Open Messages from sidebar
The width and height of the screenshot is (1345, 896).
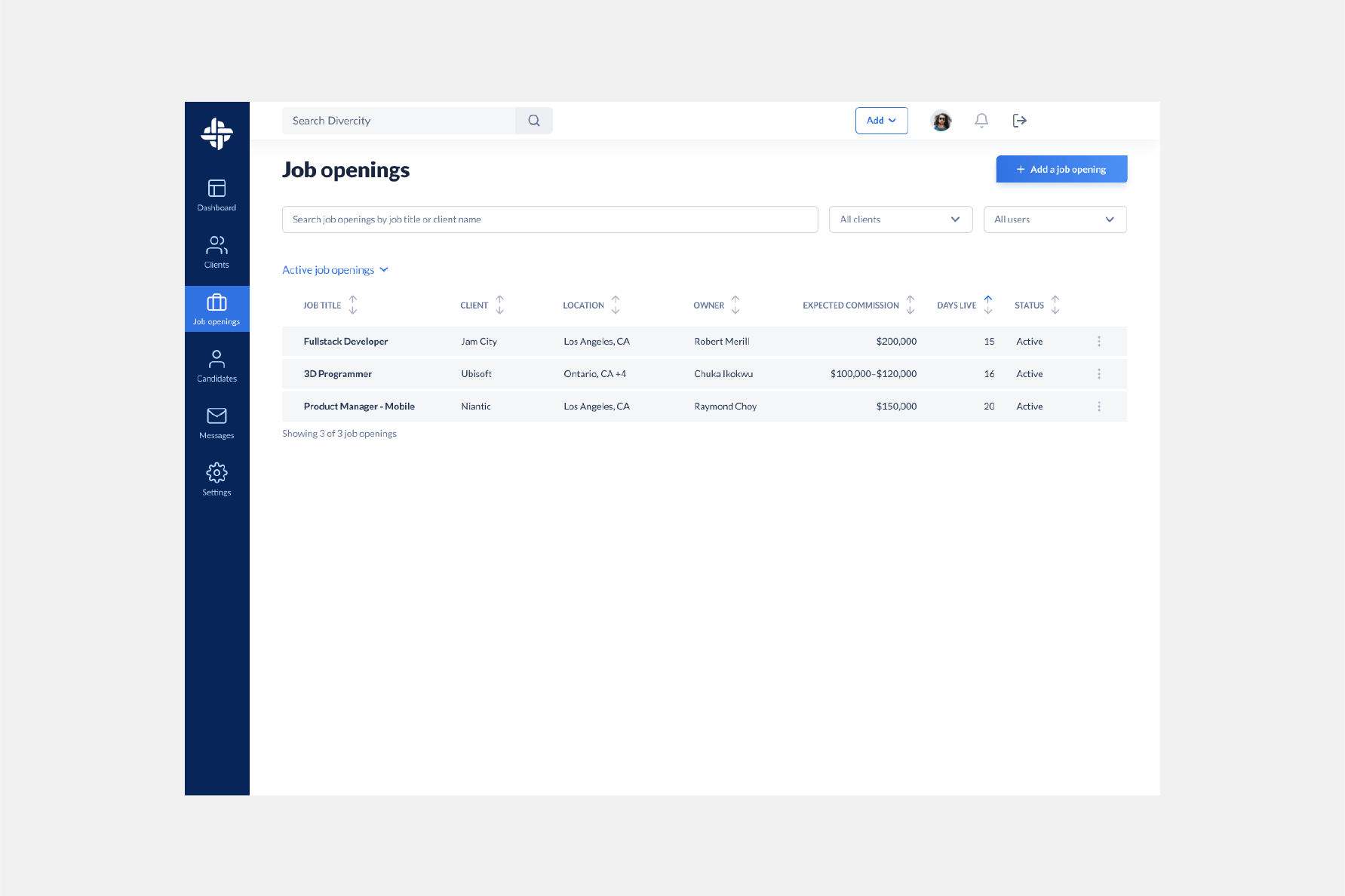pyautogui.click(x=216, y=422)
